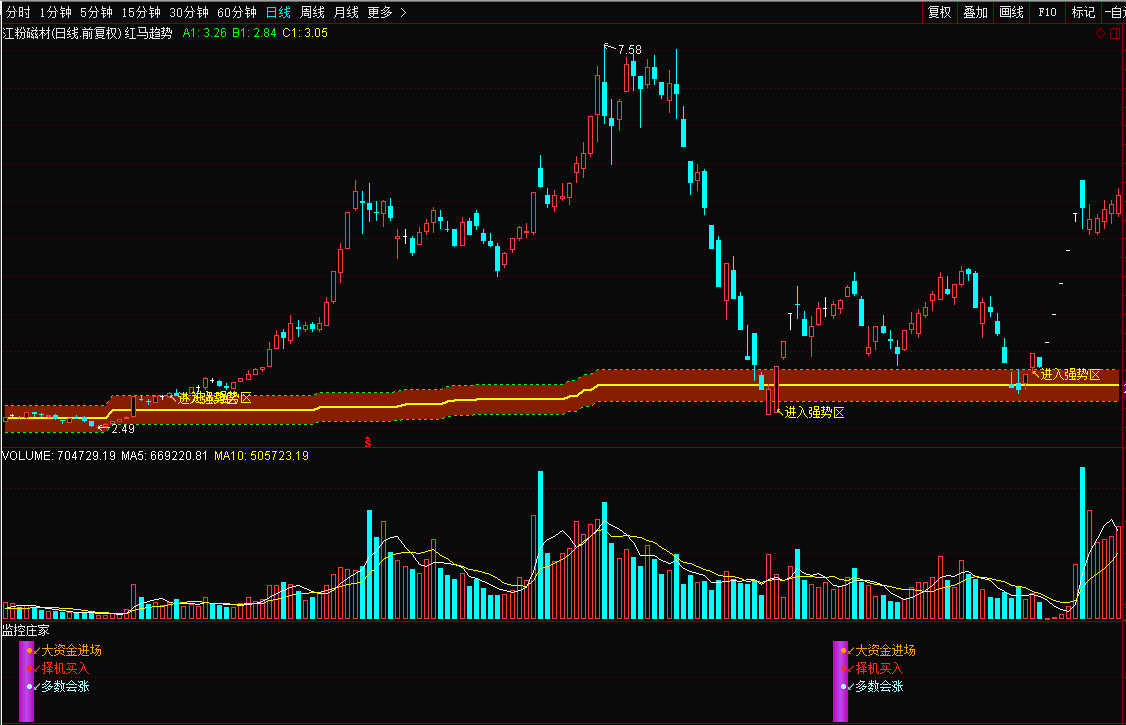Click the C1: 3.05 indicator value
Viewport: 1126px width, 725px height.
click(x=305, y=33)
